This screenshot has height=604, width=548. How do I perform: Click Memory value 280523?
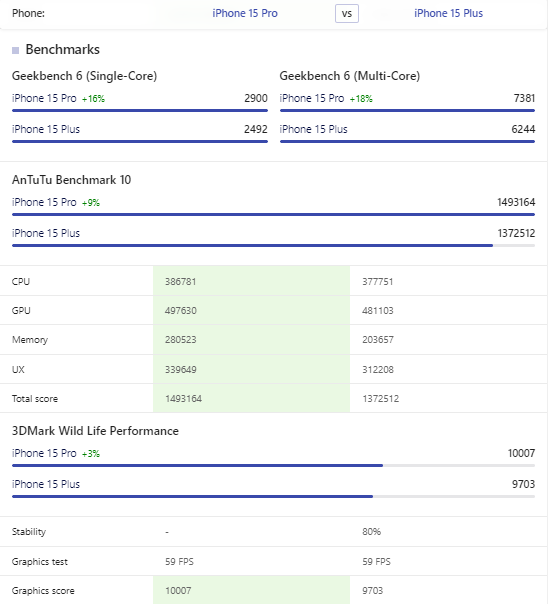[x=181, y=340]
